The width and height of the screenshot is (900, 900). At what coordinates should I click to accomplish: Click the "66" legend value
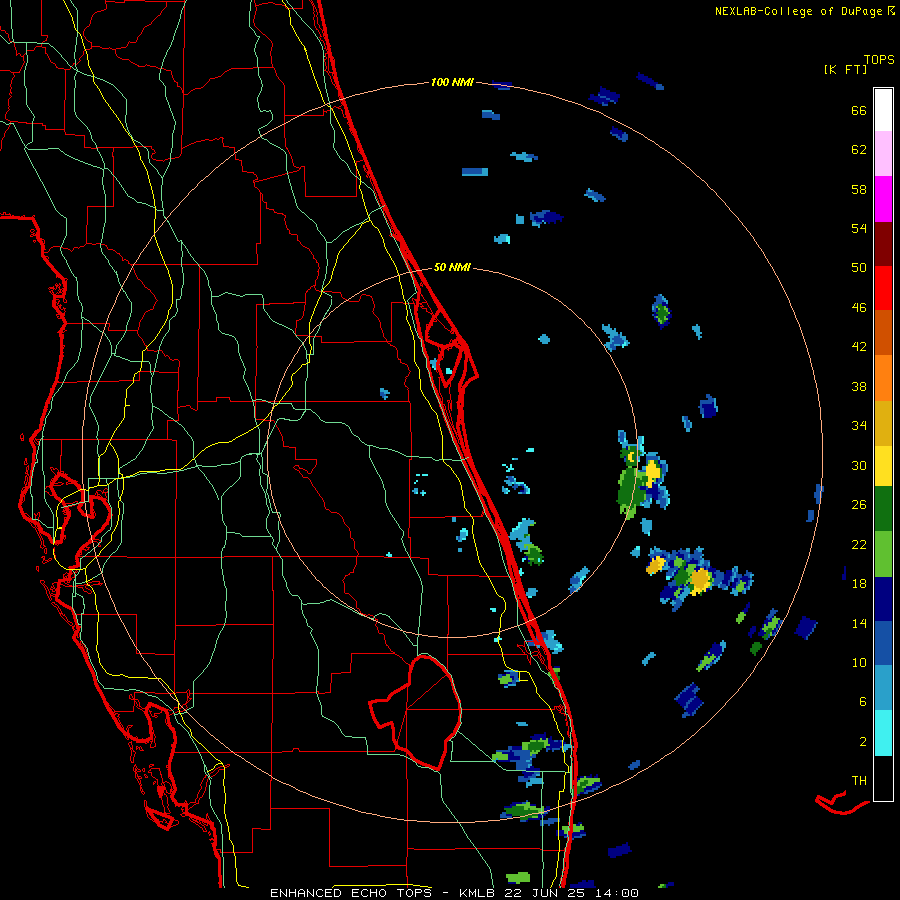point(859,110)
